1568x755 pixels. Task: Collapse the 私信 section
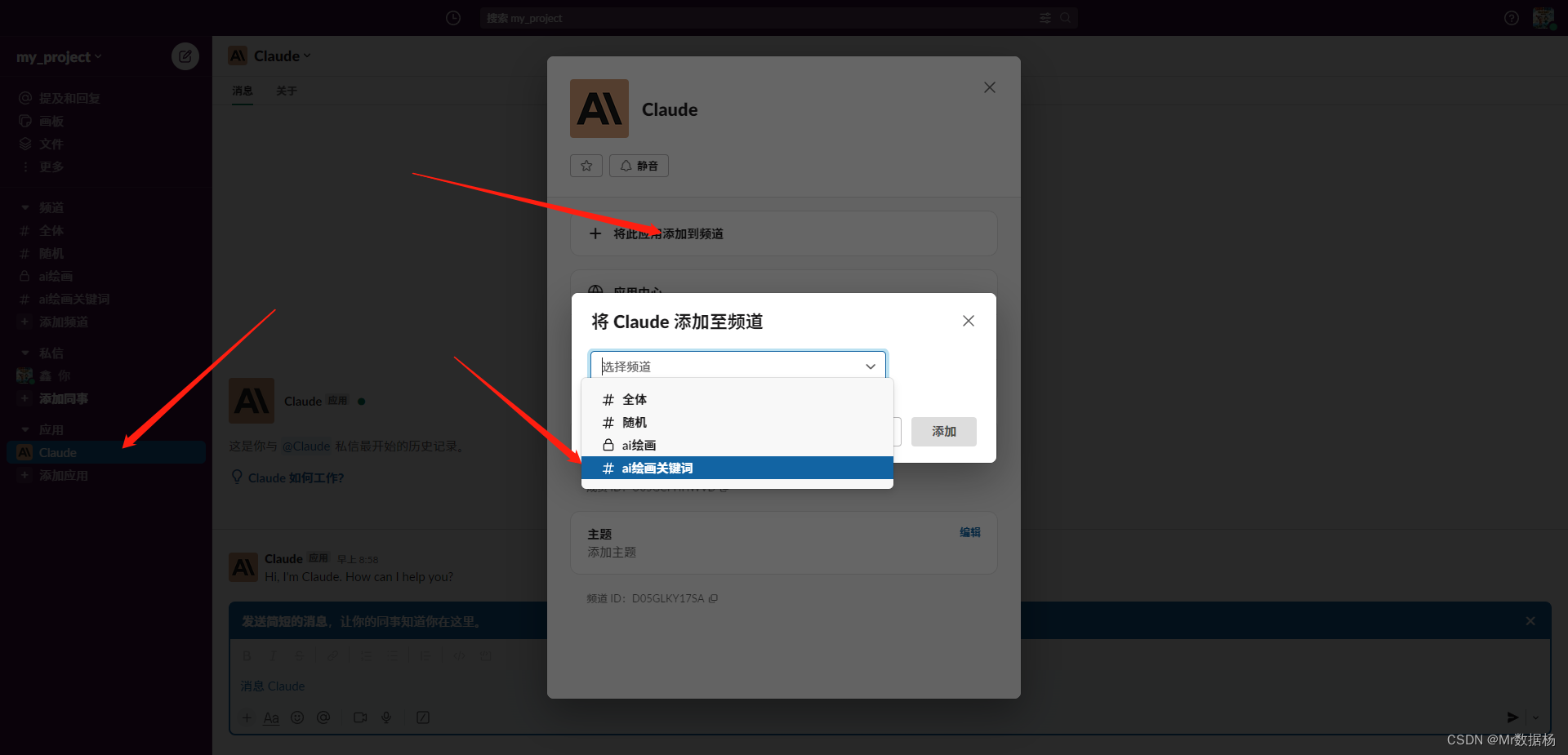(x=25, y=353)
